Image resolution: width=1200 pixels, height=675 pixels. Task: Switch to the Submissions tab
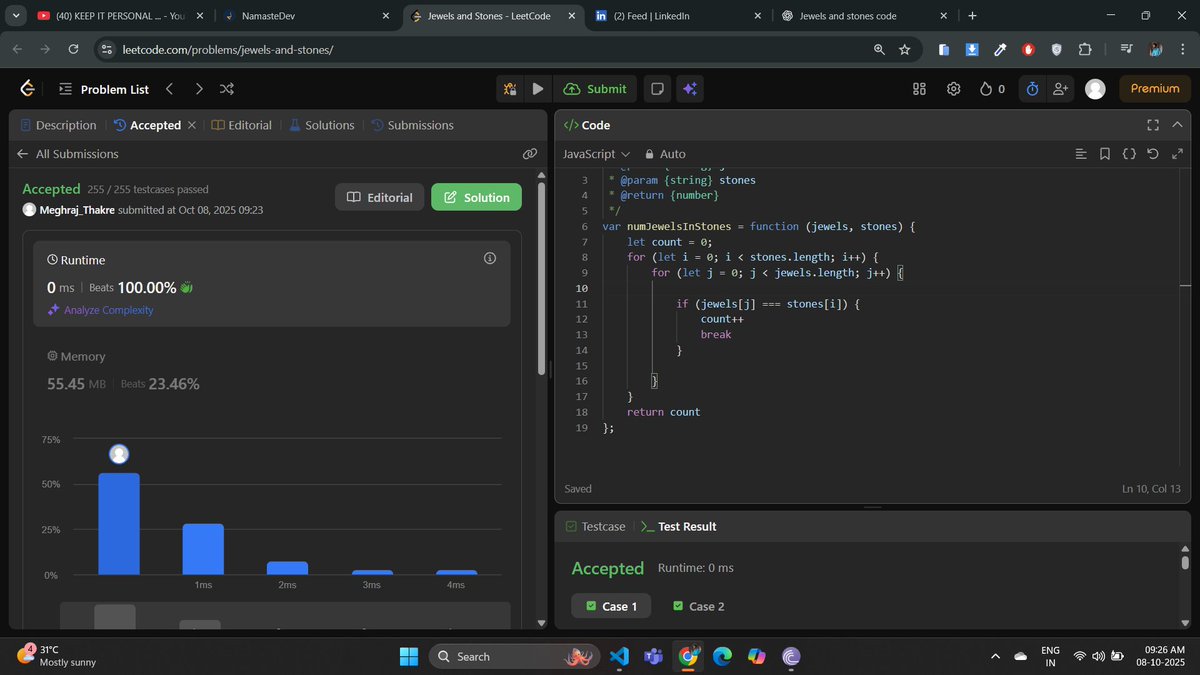point(412,125)
